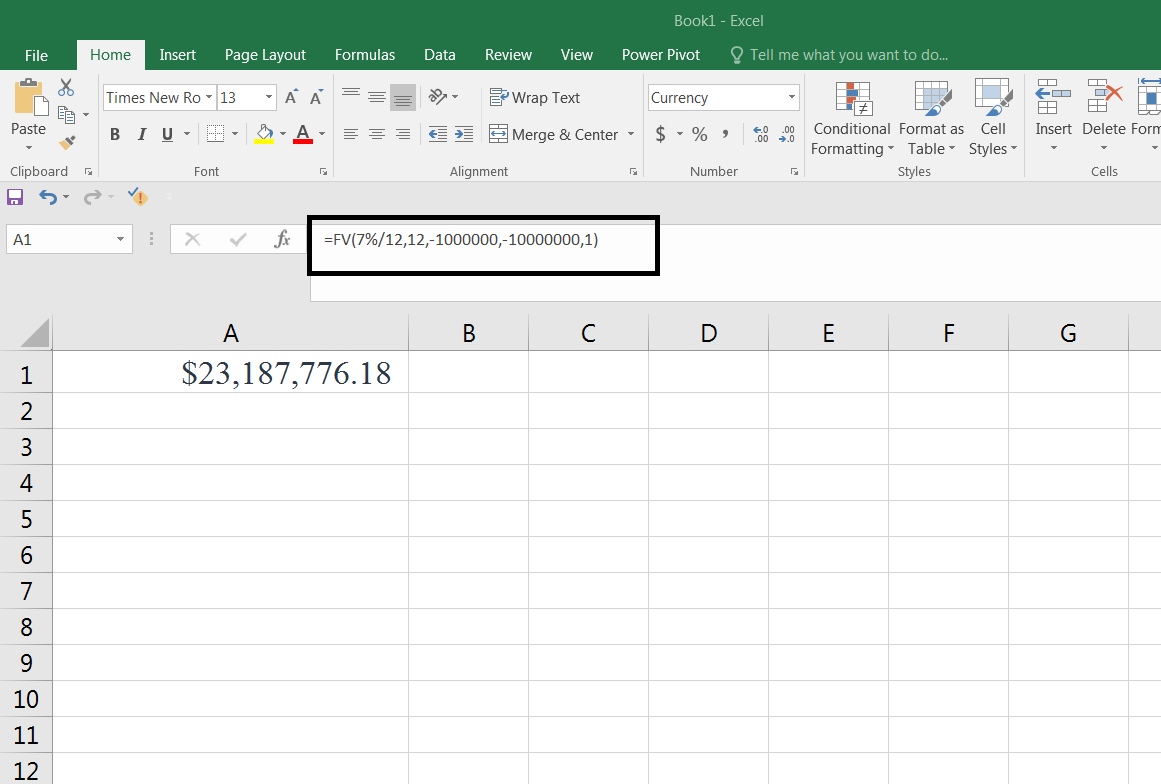Switch to the Review tab
Image resolution: width=1161 pixels, height=784 pixels.
click(508, 55)
